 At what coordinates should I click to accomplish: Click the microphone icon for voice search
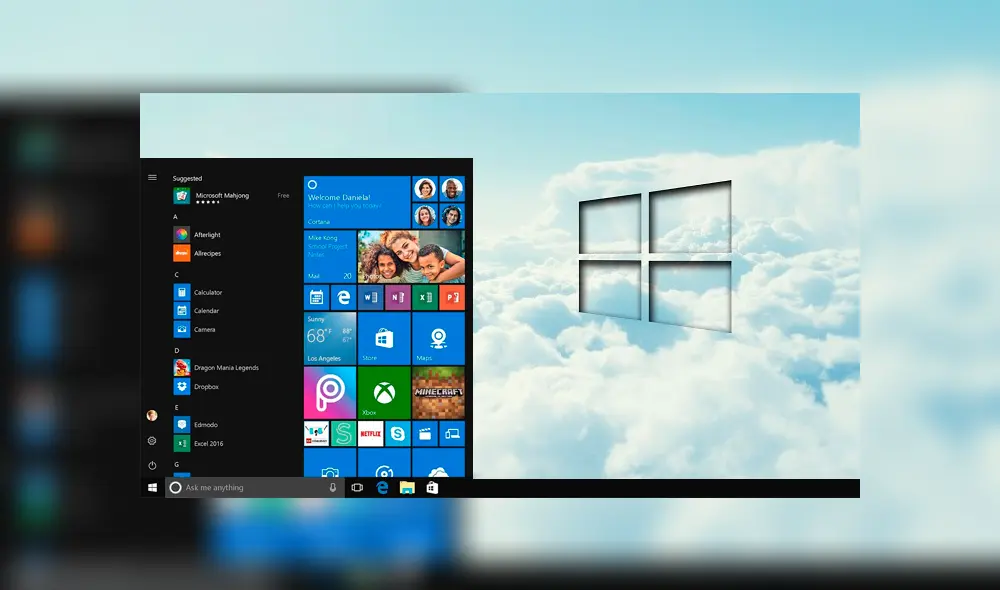(333, 487)
